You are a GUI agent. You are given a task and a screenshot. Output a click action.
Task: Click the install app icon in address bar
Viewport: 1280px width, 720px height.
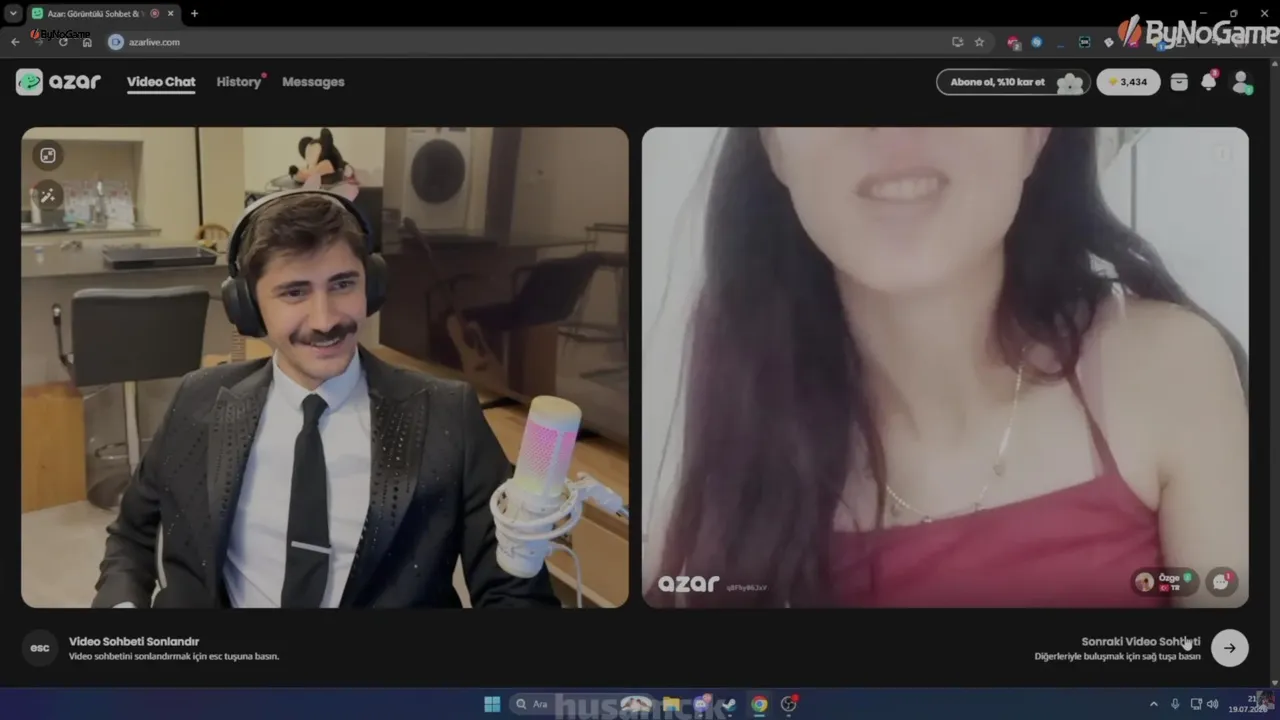[958, 42]
